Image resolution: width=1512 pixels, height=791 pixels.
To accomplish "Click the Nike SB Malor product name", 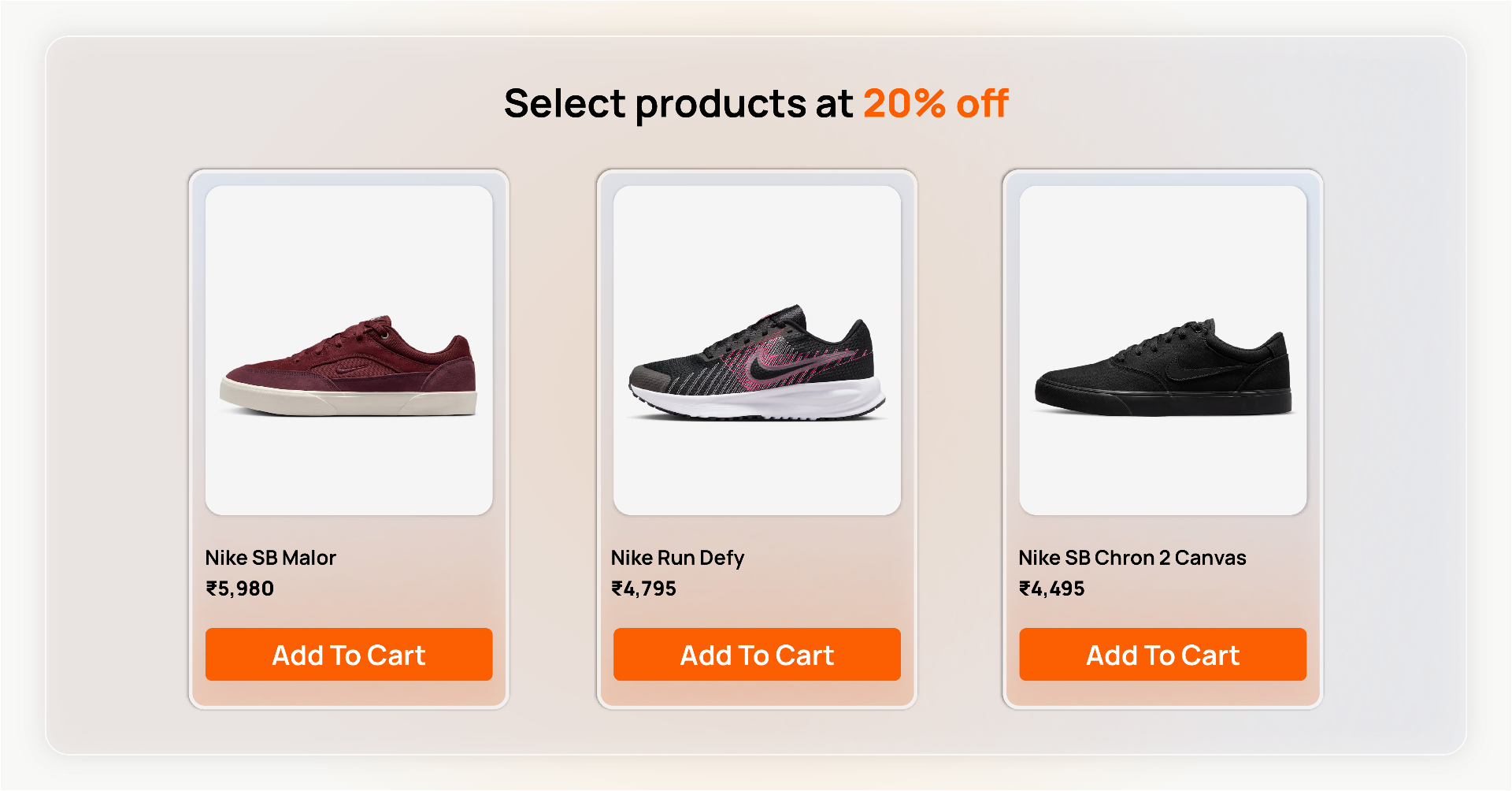I will [x=270, y=558].
